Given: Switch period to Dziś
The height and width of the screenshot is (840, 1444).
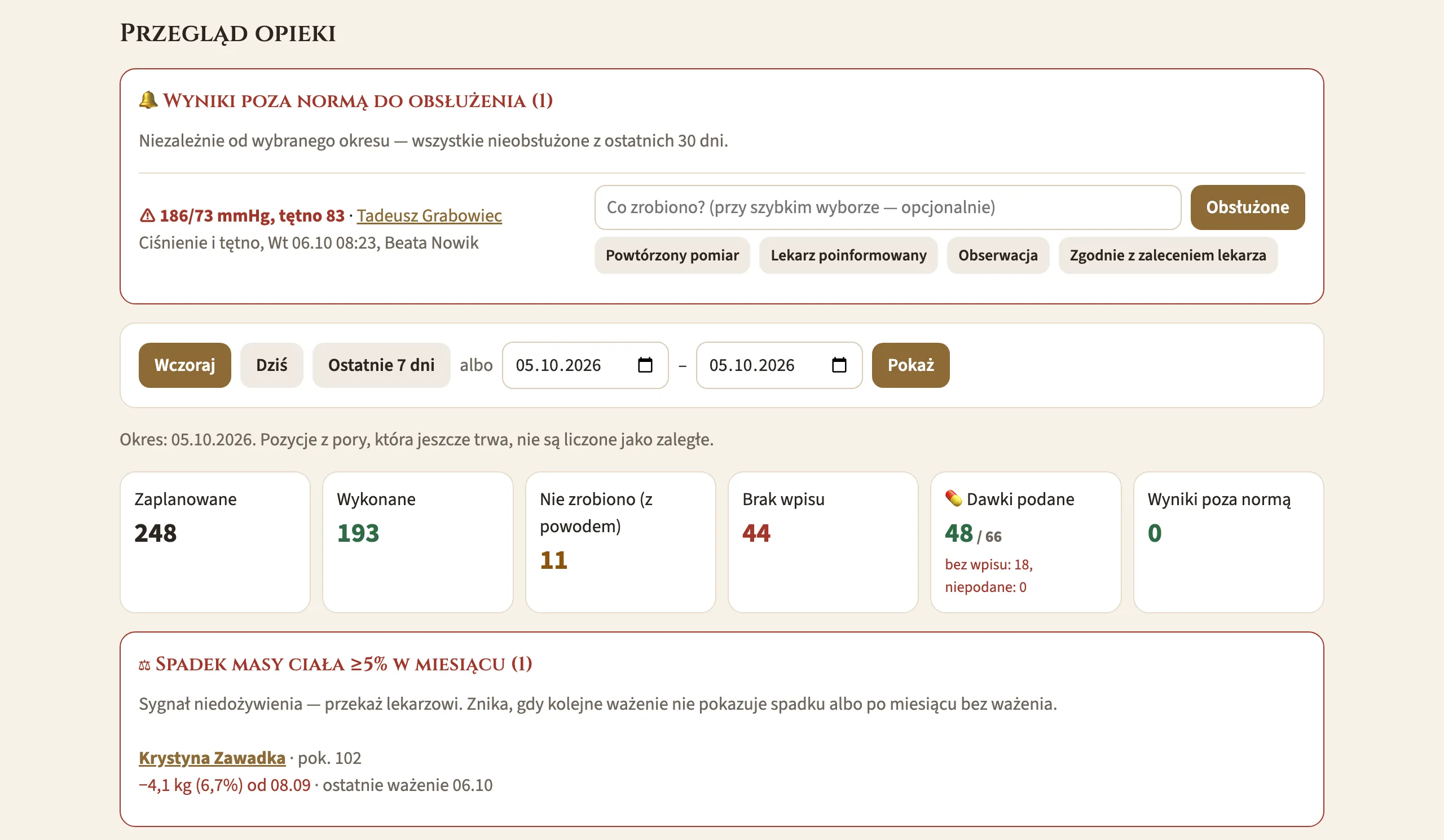Looking at the screenshot, I should pyautogui.click(x=272, y=365).
